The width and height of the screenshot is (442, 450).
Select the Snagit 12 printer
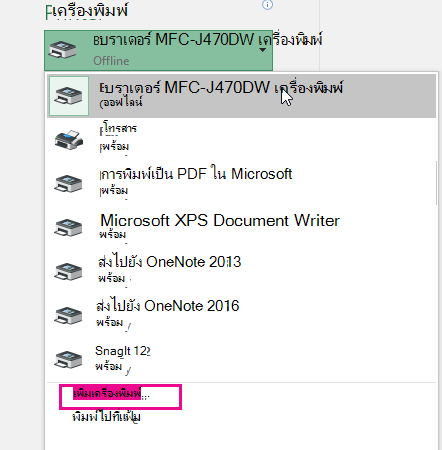(241, 360)
